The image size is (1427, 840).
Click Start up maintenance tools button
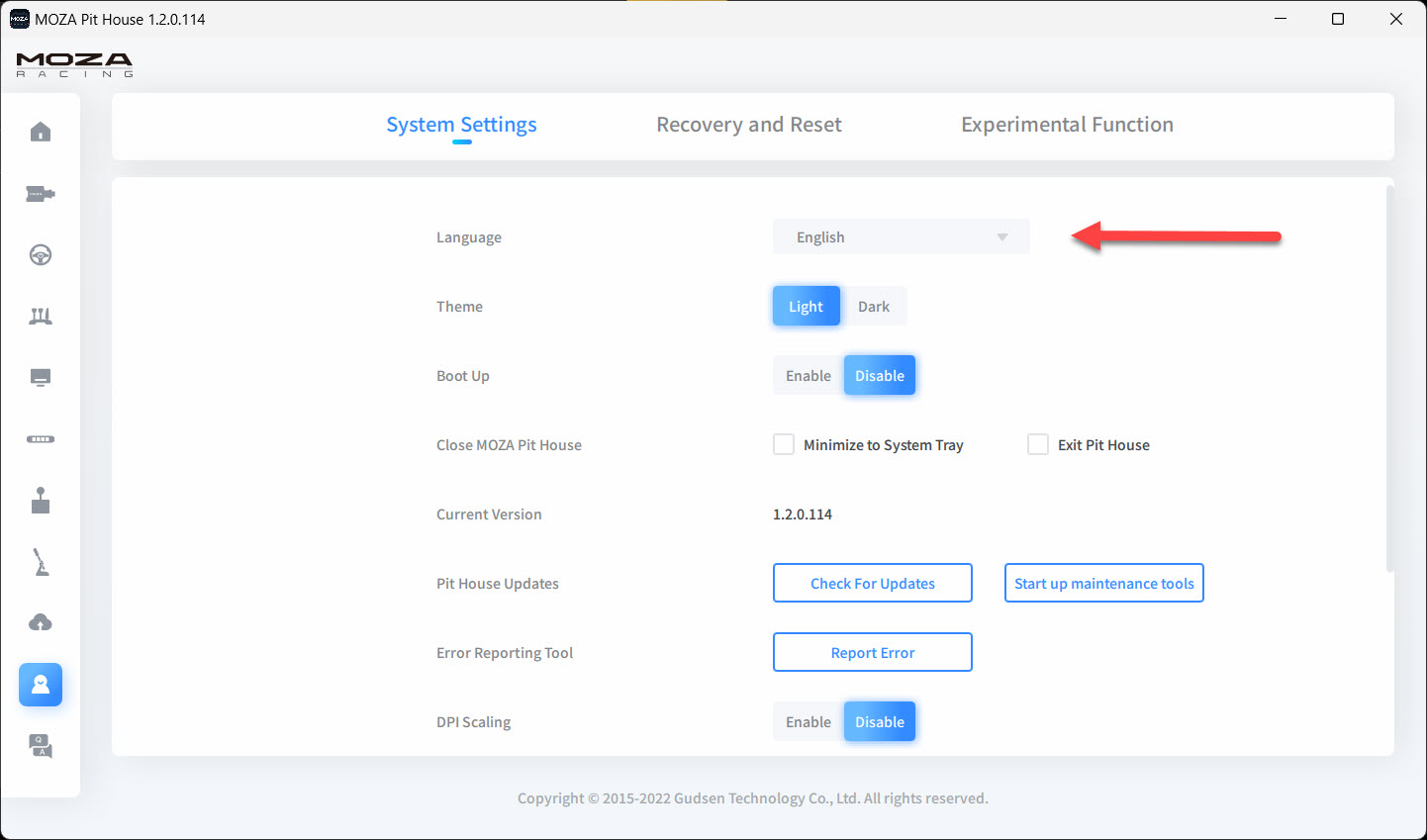[x=1103, y=584]
